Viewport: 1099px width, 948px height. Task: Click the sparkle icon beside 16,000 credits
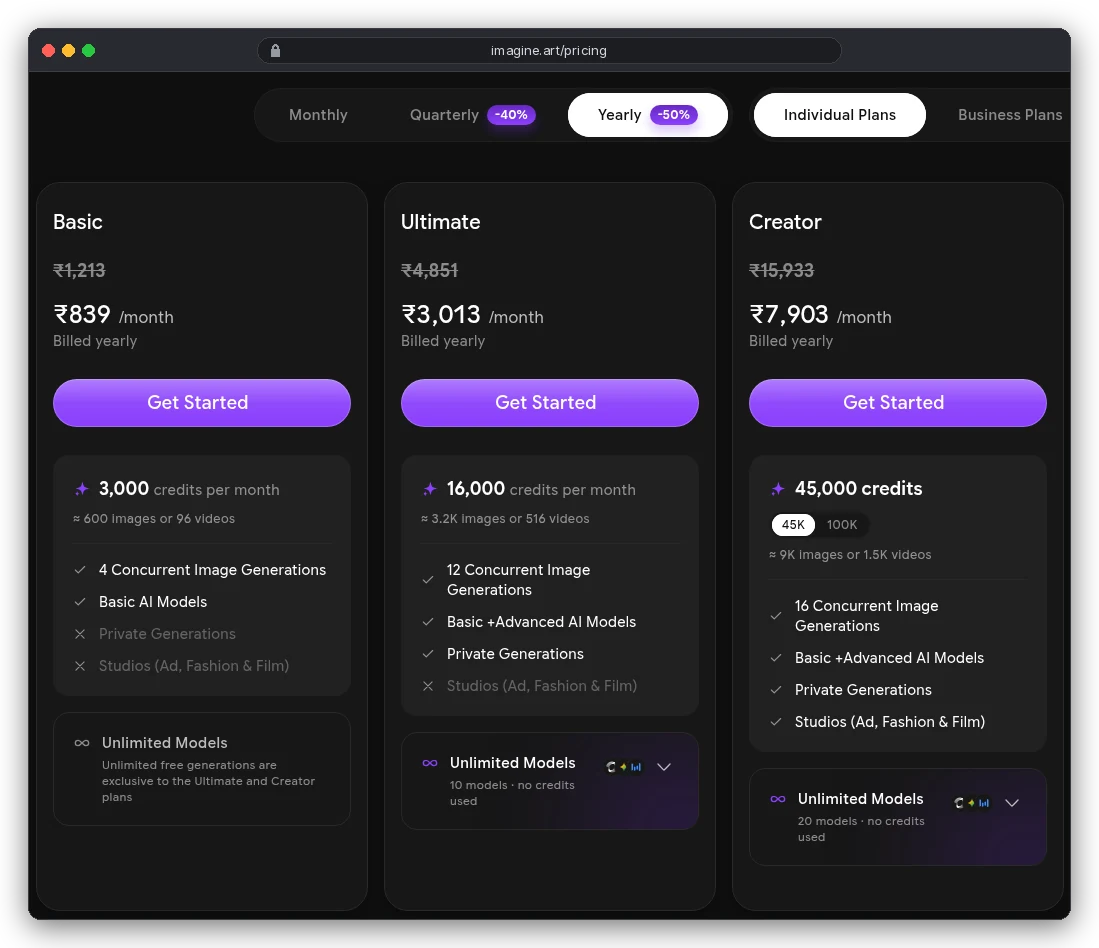[430, 489]
